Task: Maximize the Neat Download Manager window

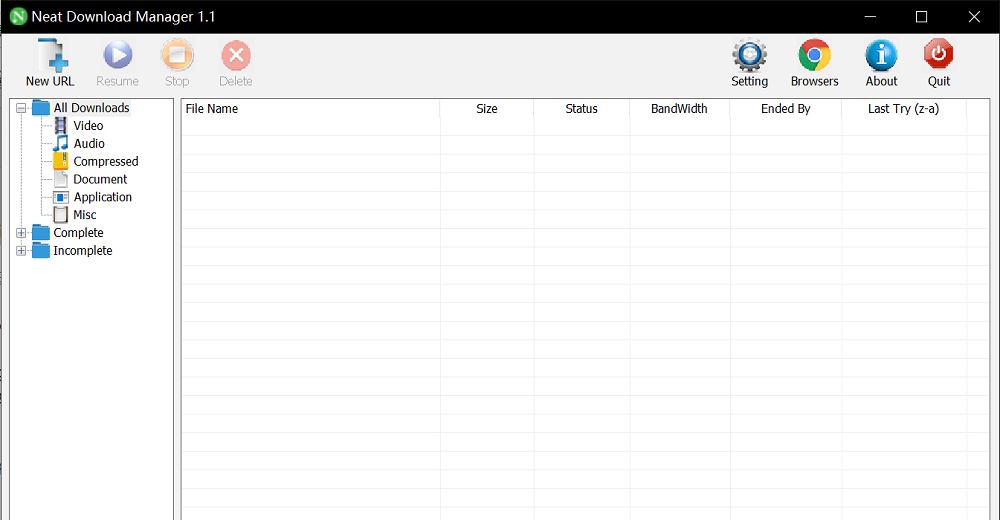Action: pos(922,17)
